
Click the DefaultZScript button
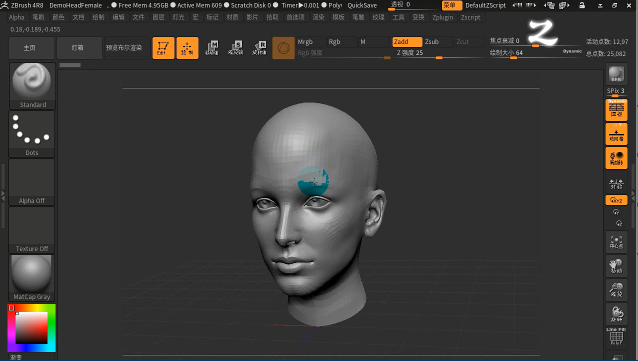pyautogui.click(x=485, y=5)
